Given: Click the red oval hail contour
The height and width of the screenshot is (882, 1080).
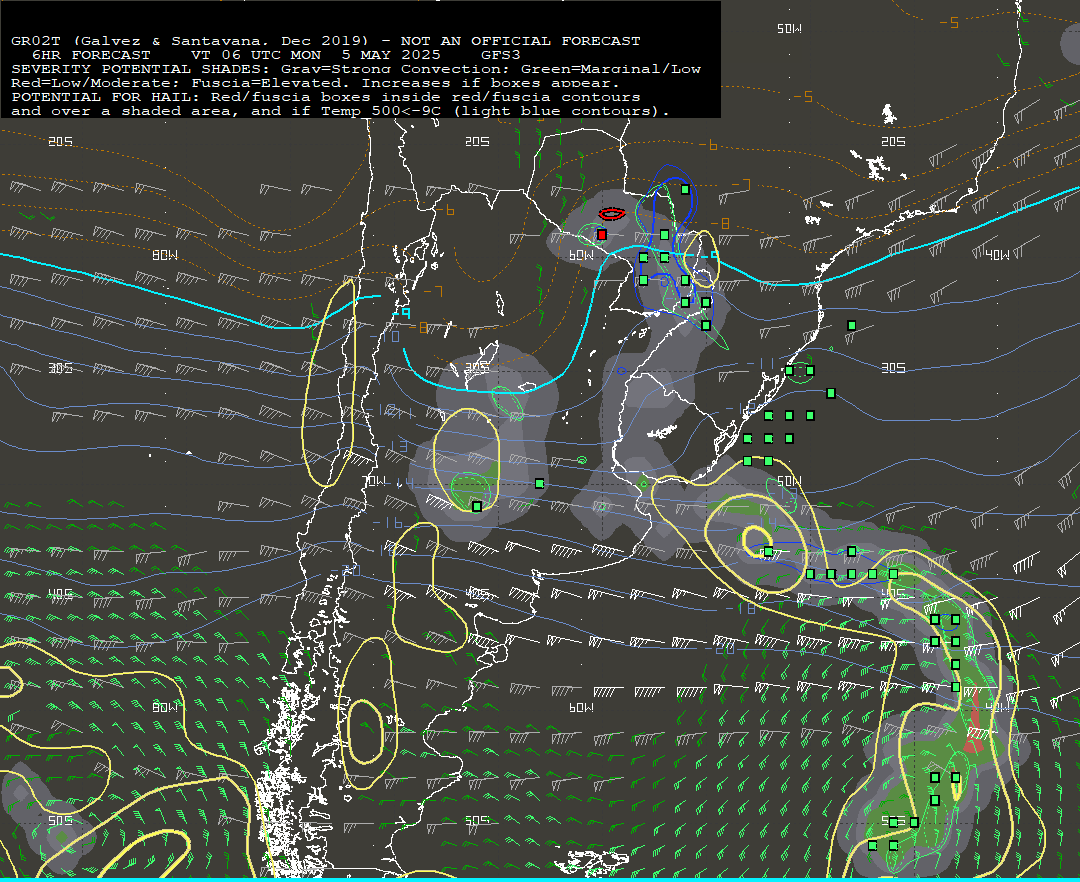Looking at the screenshot, I should click(x=612, y=214).
